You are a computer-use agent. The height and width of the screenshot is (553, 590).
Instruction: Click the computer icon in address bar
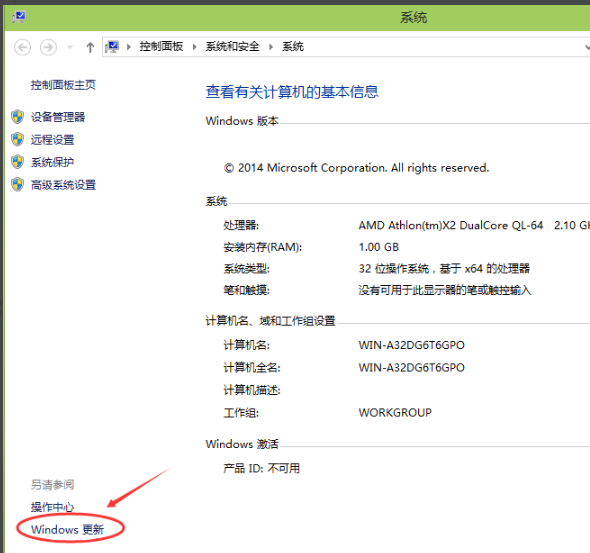point(112,47)
